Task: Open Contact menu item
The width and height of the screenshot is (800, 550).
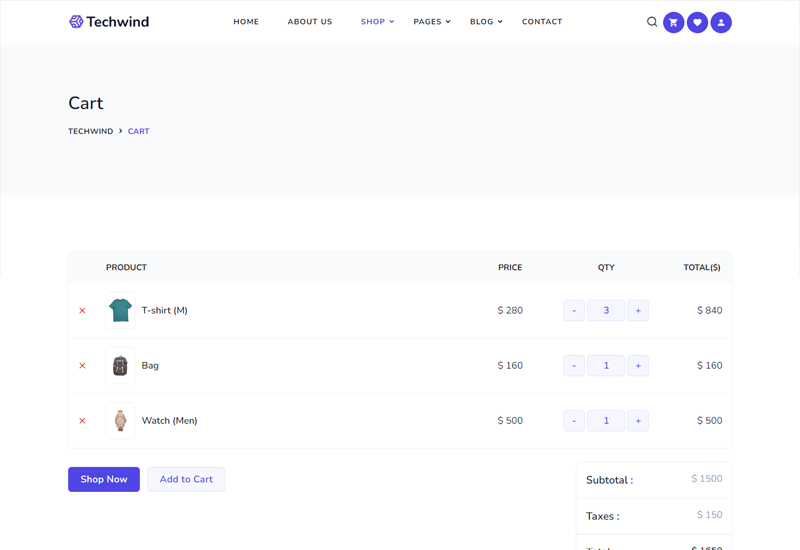Action: [542, 21]
